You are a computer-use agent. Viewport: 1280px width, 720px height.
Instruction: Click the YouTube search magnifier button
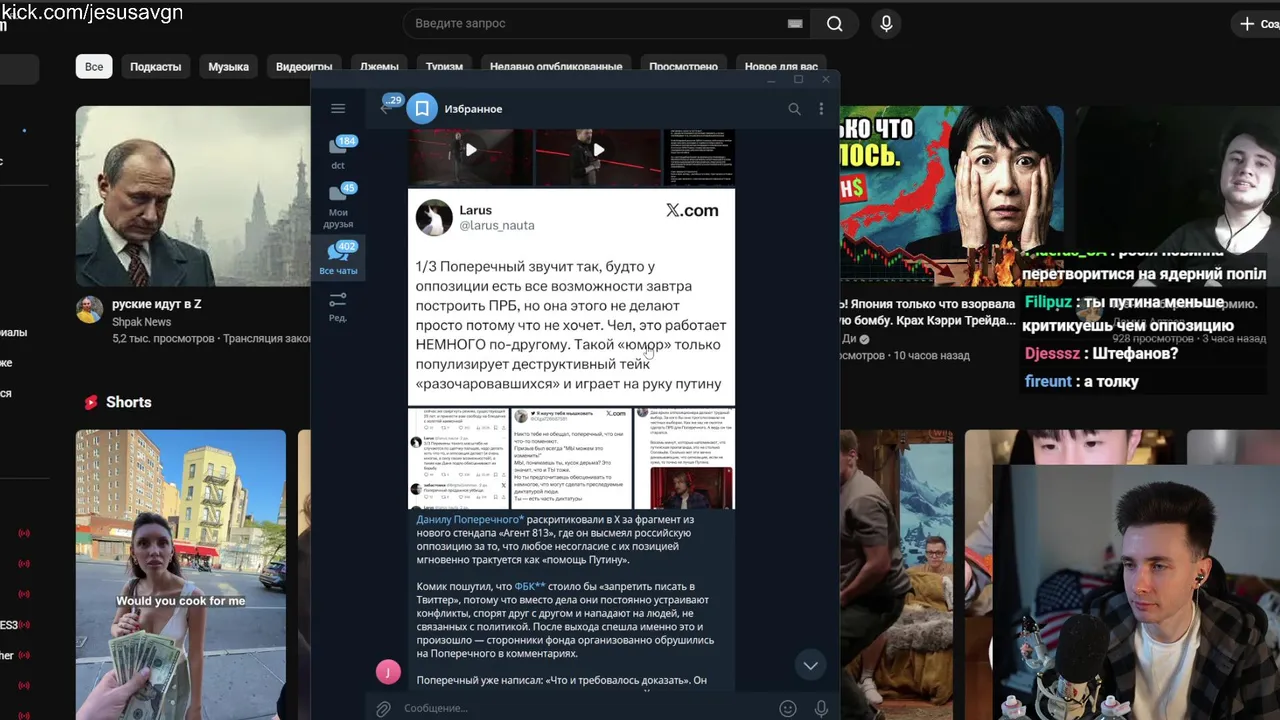(835, 24)
